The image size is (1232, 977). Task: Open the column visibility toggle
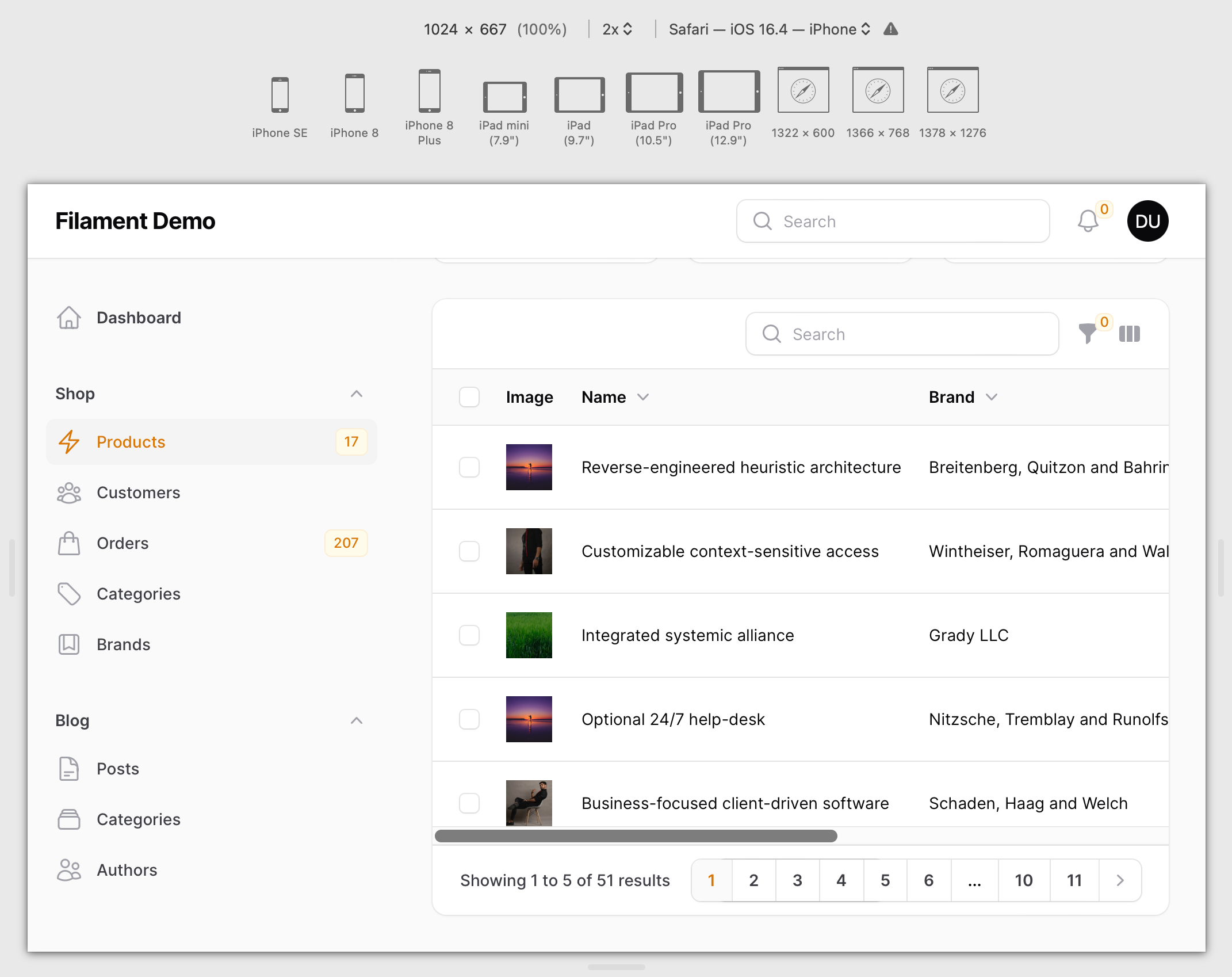1129,334
